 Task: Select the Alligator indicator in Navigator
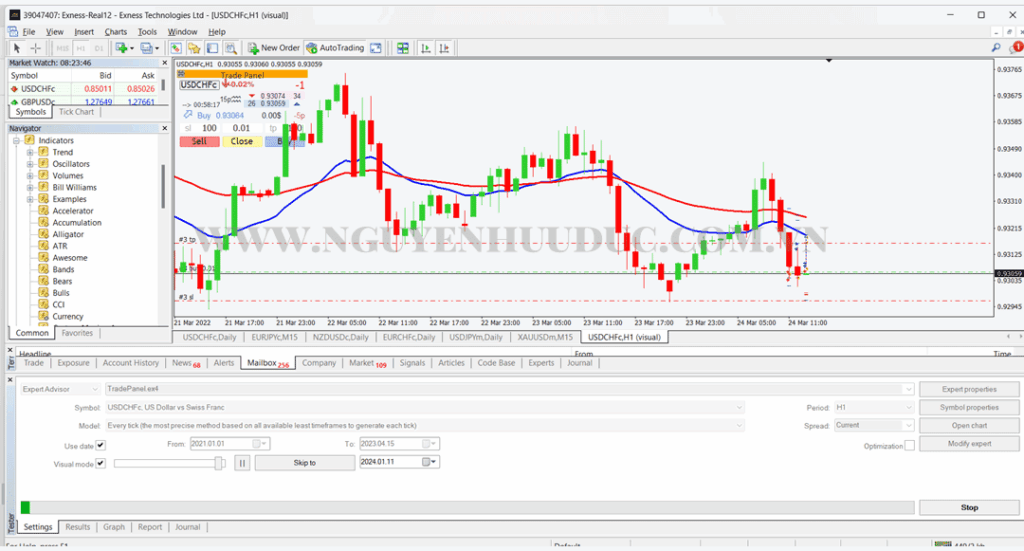click(x=68, y=234)
